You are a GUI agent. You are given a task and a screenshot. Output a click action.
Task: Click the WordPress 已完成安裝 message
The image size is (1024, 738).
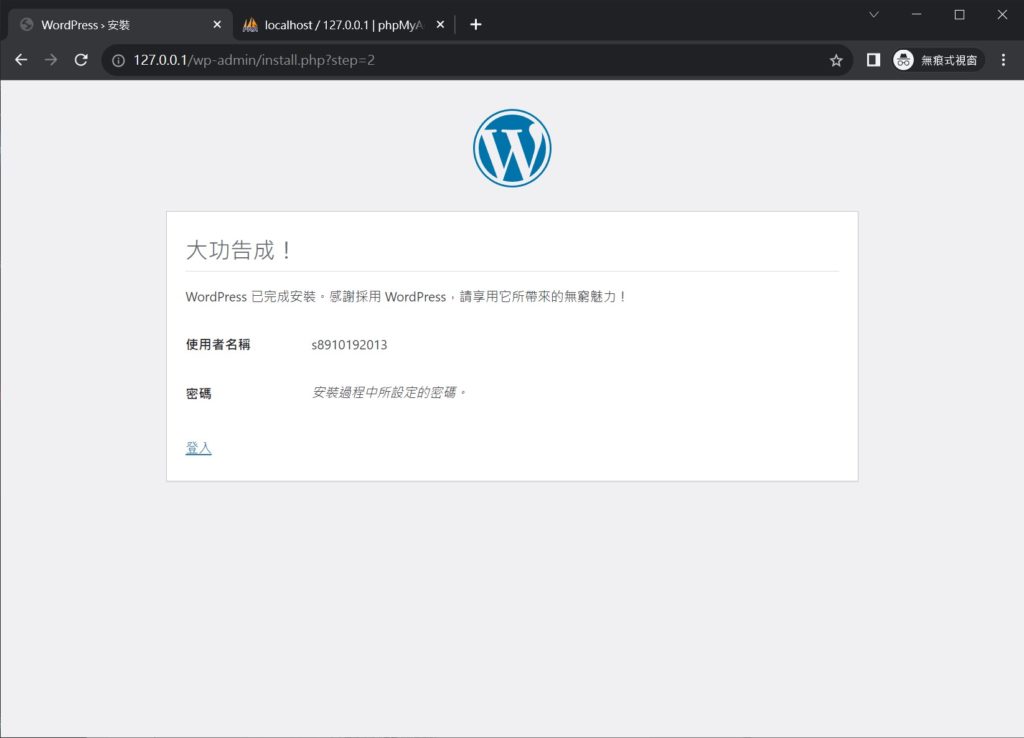(x=406, y=297)
